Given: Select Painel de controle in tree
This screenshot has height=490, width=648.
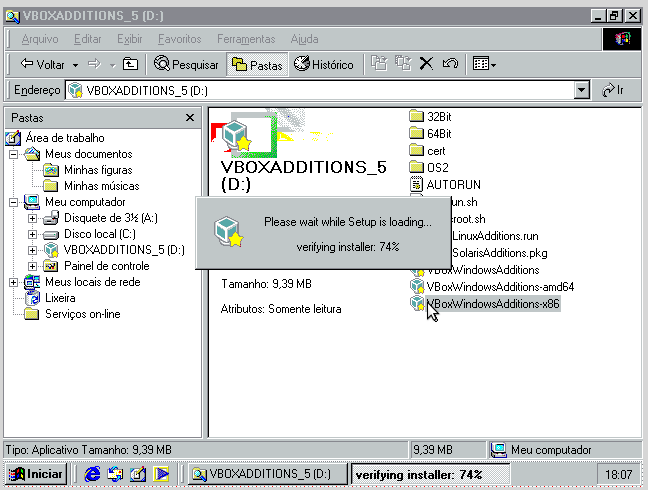Looking at the screenshot, I should 107,266.
